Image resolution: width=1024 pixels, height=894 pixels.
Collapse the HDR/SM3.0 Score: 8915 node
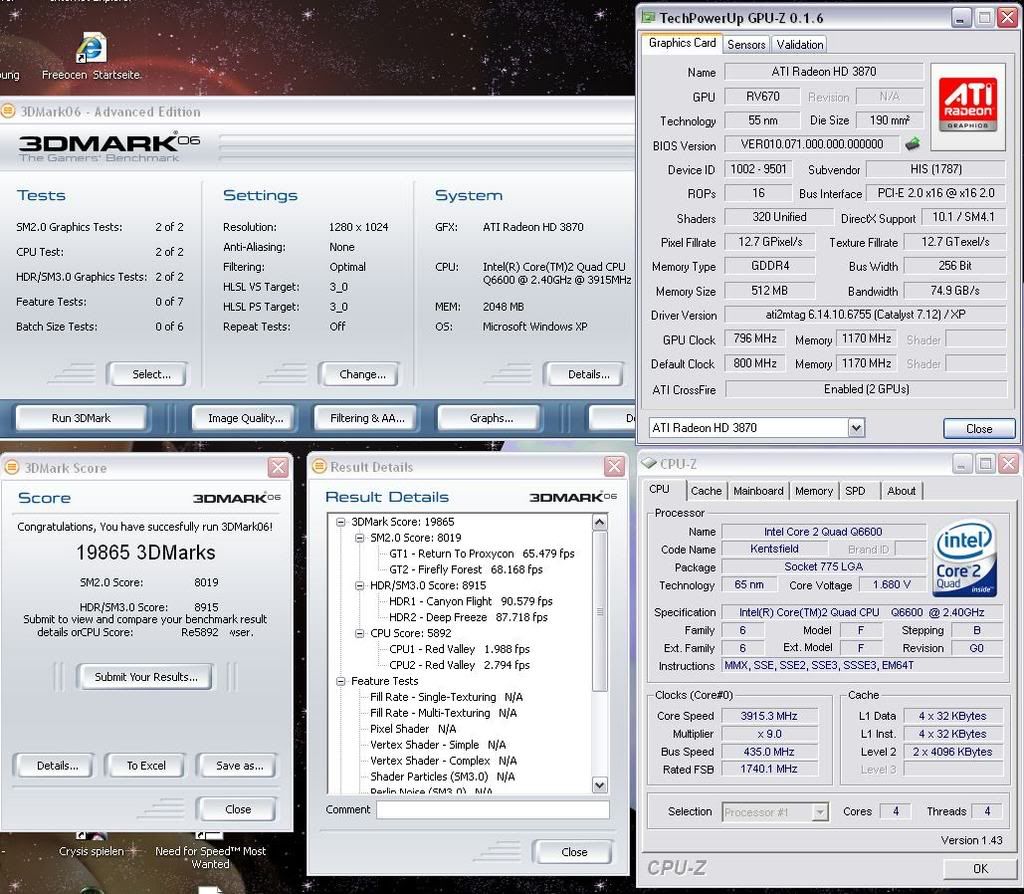tap(359, 586)
